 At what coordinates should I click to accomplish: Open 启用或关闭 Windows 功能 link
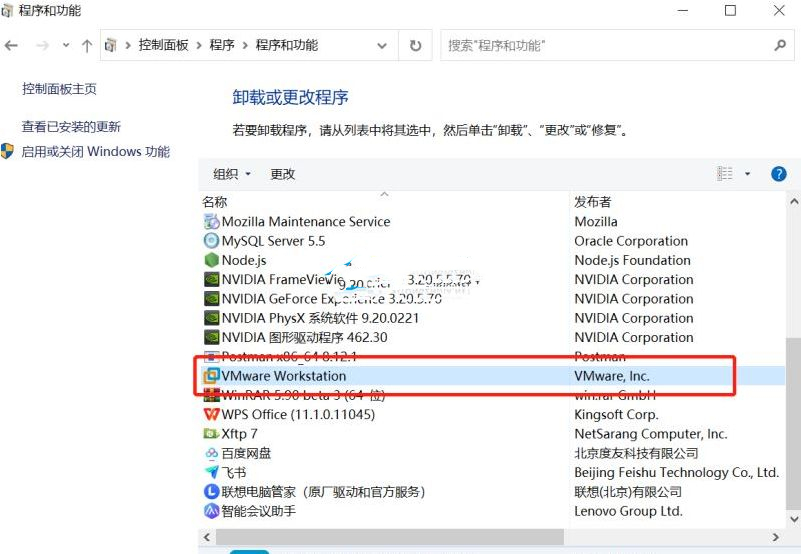(x=96, y=152)
